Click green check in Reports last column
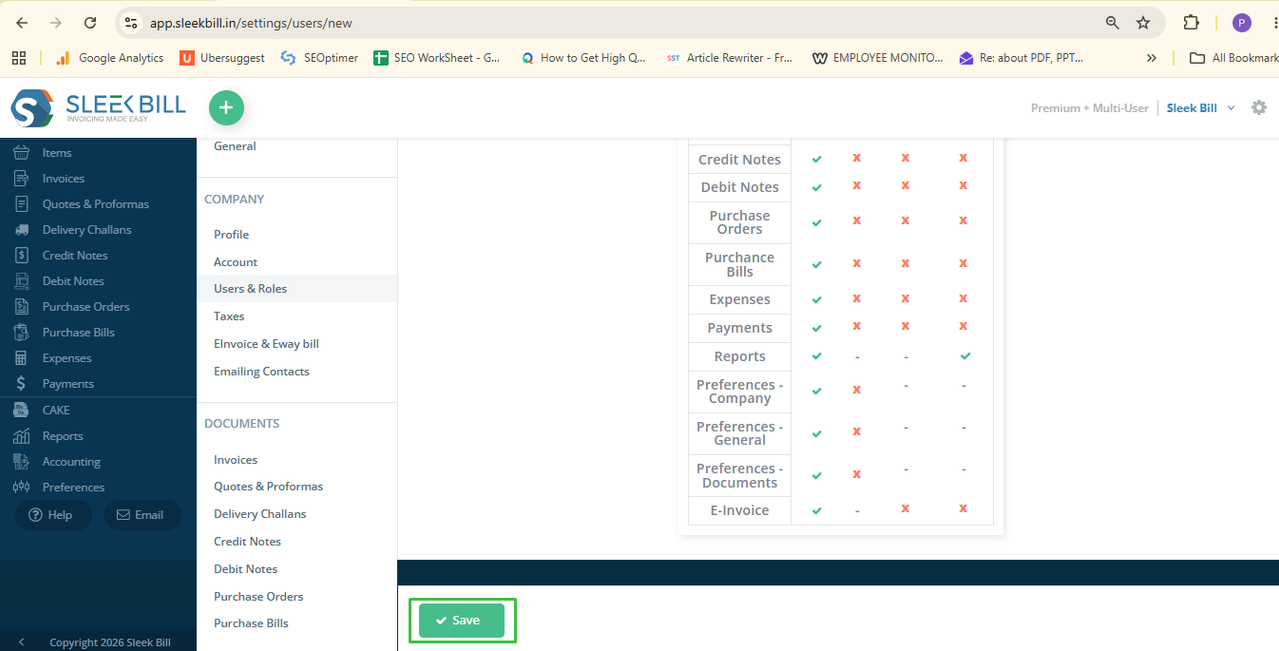 (964, 356)
